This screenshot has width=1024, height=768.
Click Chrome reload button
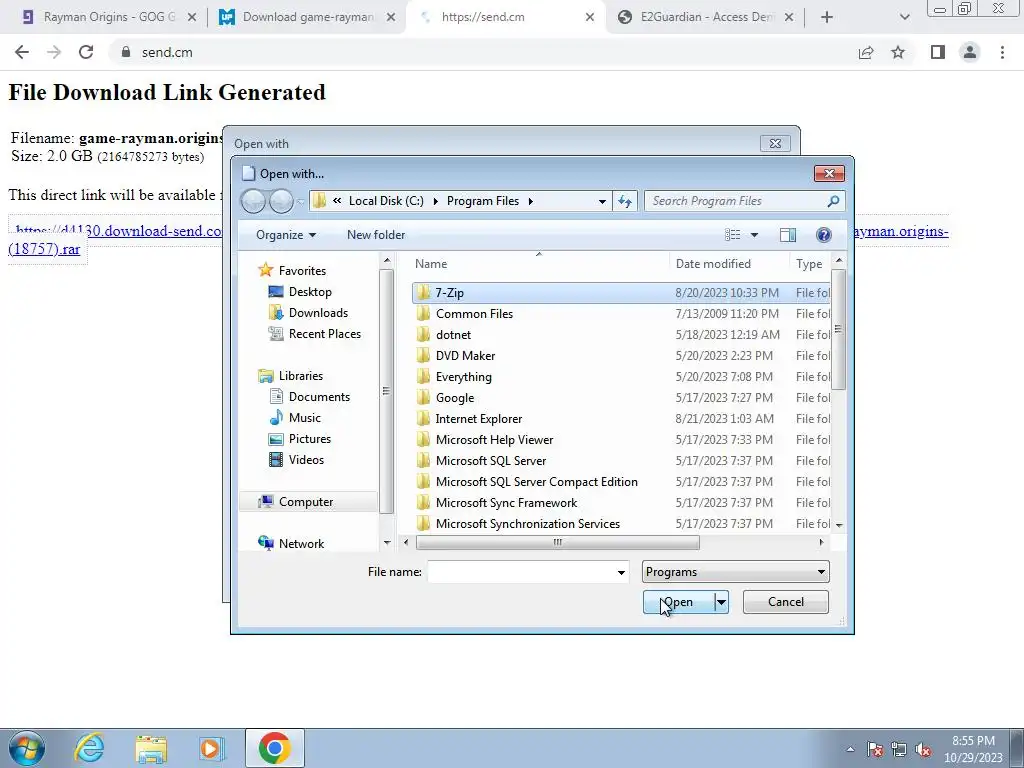coord(86,52)
